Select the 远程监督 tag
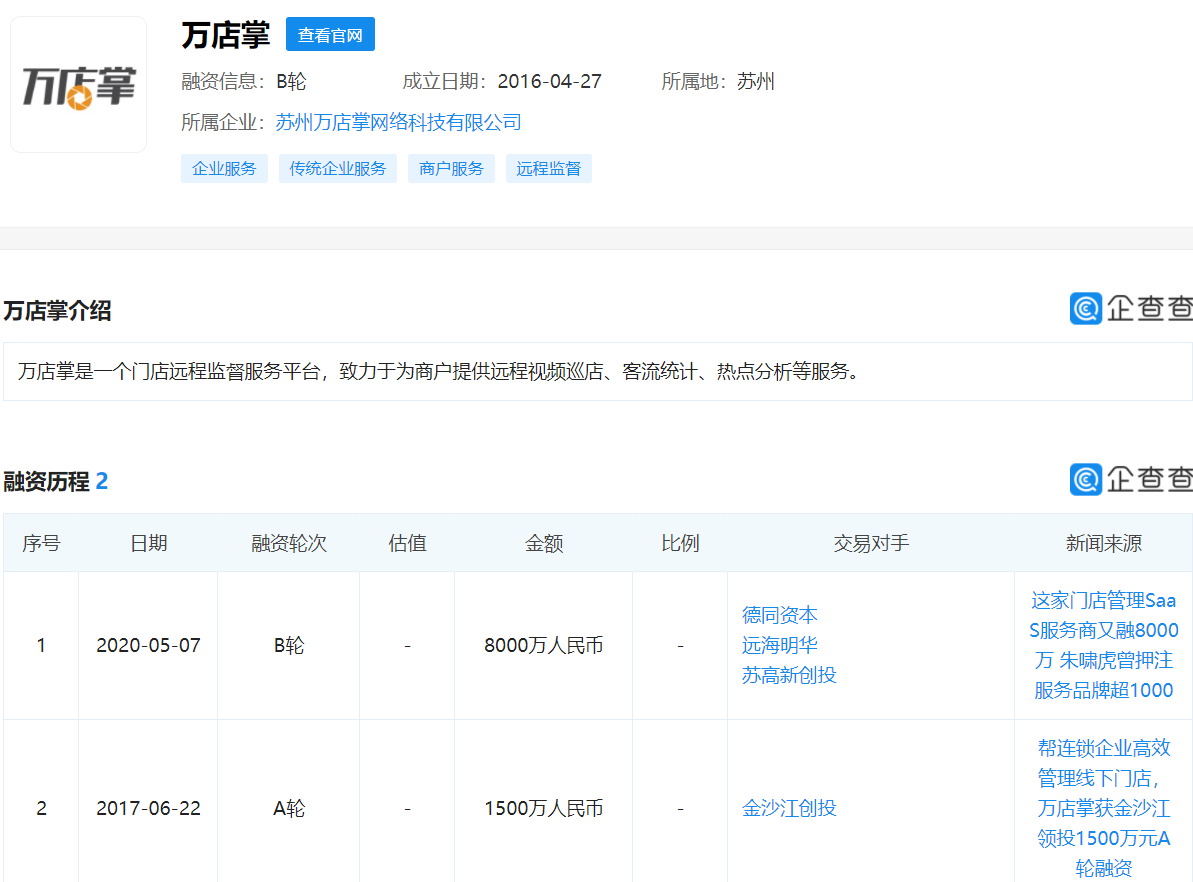 548,168
